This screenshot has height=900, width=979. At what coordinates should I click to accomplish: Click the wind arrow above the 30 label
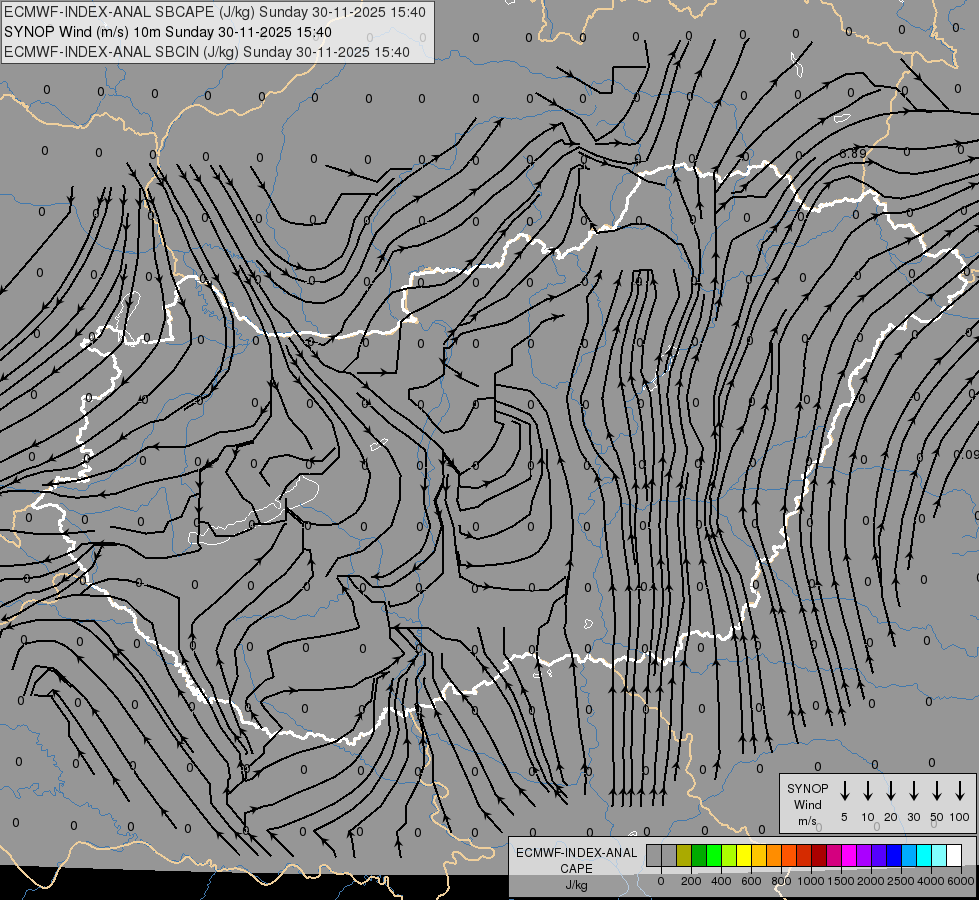click(x=913, y=791)
